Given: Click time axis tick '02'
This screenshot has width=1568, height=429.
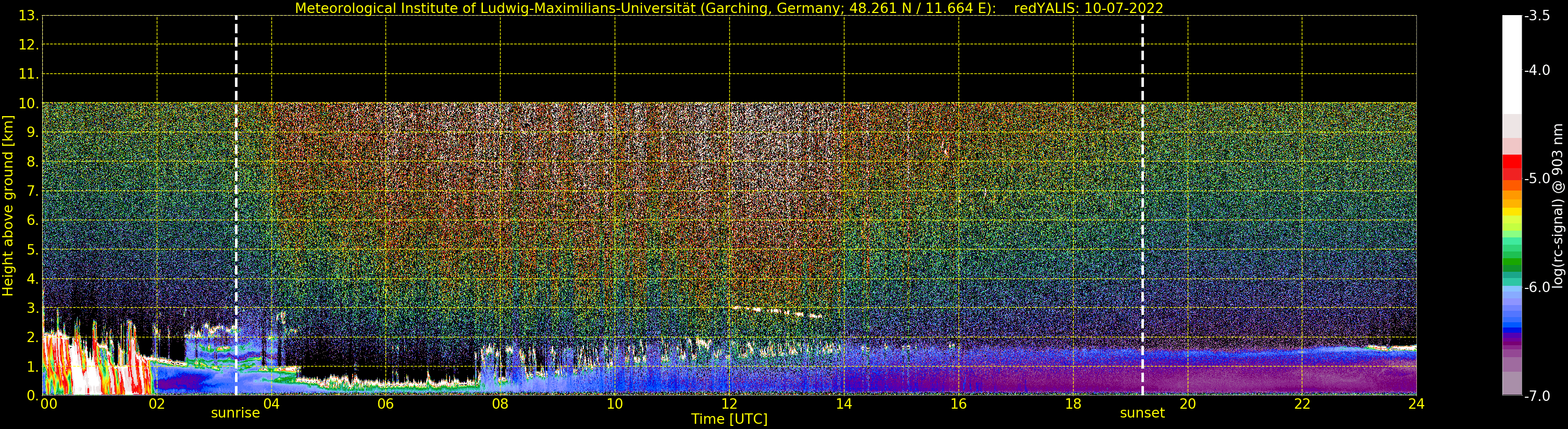Looking at the screenshot, I should click(x=157, y=404).
